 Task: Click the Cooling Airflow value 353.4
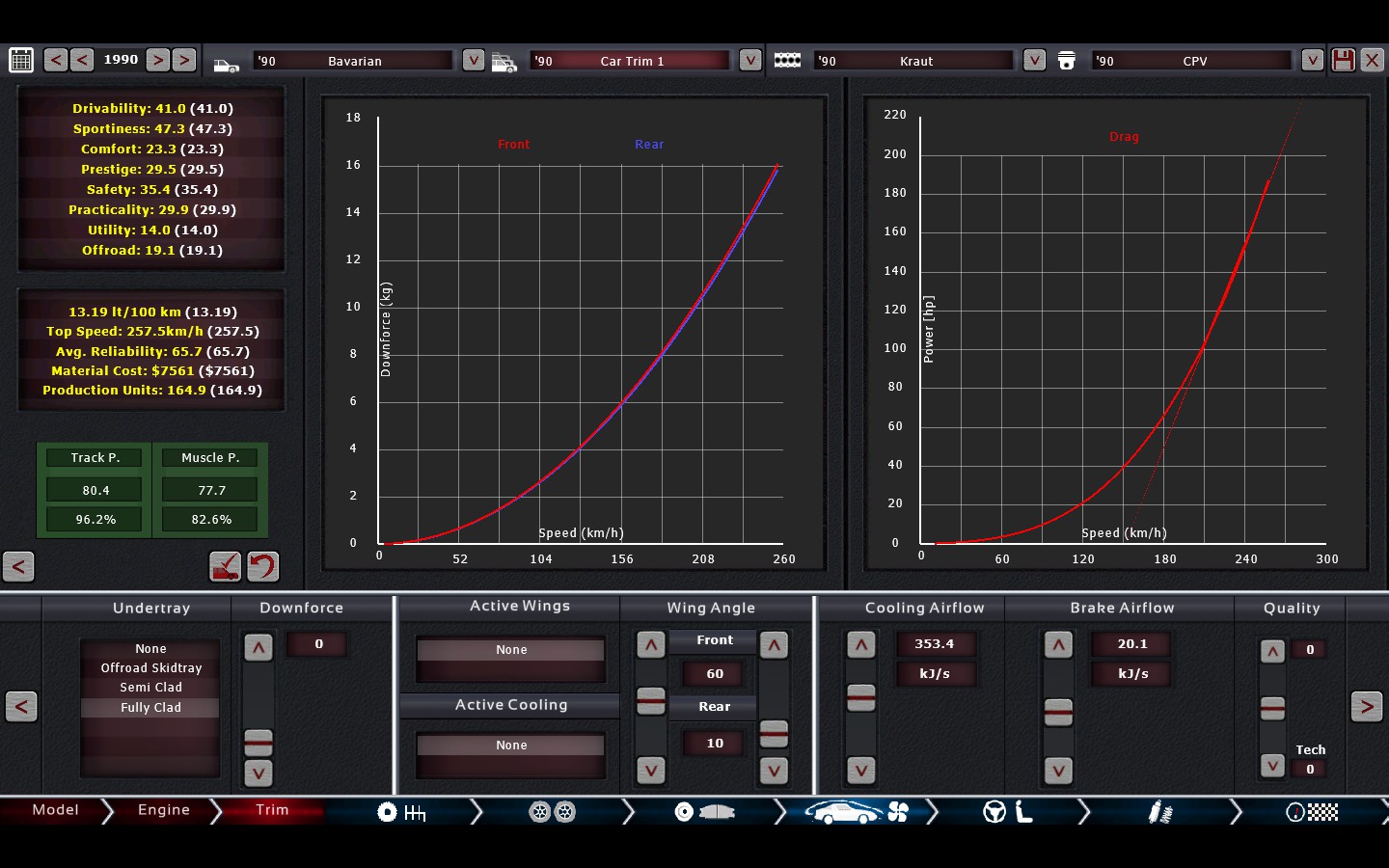[935, 644]
